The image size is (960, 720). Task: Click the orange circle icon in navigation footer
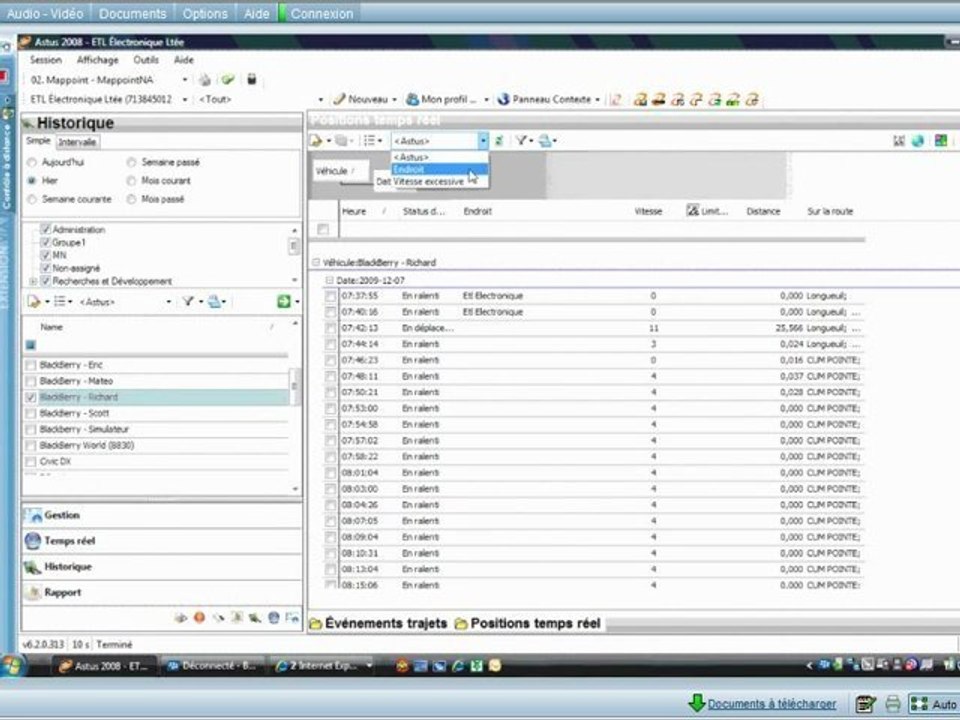click(x=200, y=618)
